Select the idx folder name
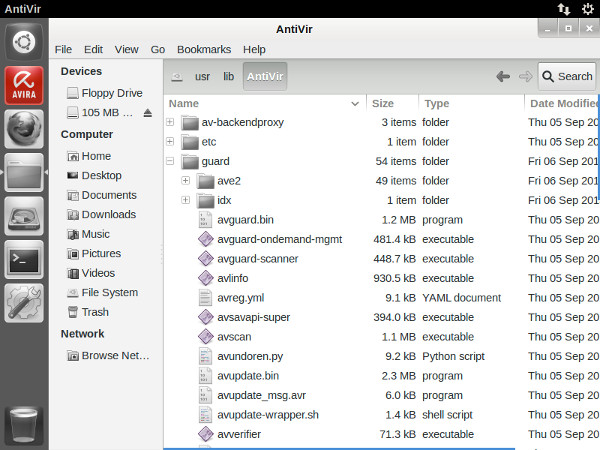The width and height of the screenshot is (600, 450). pos(224,201)
